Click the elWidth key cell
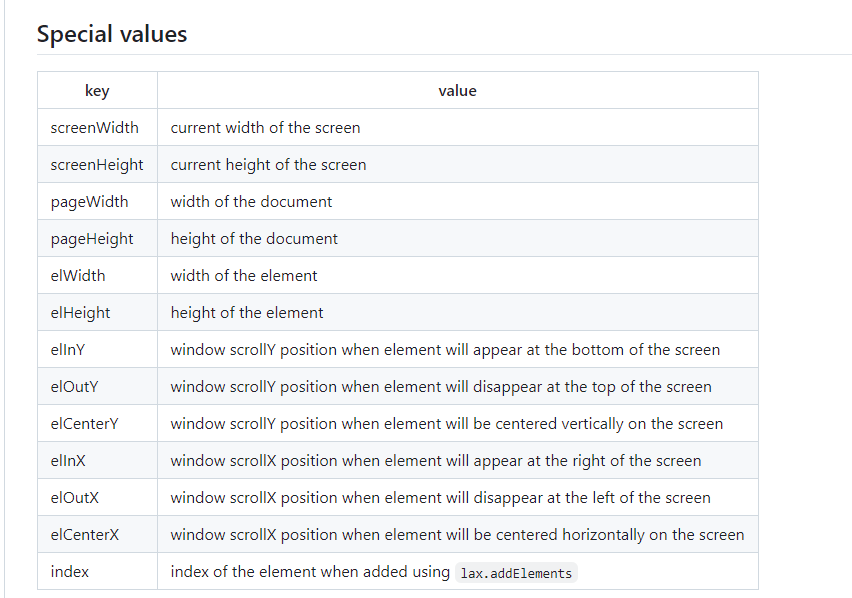 pyautogui.click(x=97, y=275)
